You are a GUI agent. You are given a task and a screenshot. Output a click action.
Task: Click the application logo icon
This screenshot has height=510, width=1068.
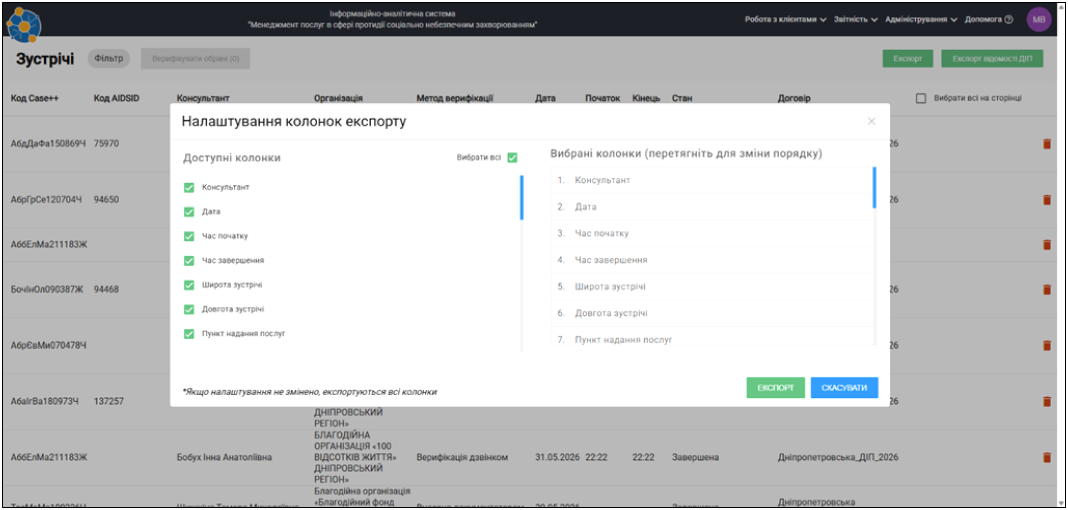23,24
